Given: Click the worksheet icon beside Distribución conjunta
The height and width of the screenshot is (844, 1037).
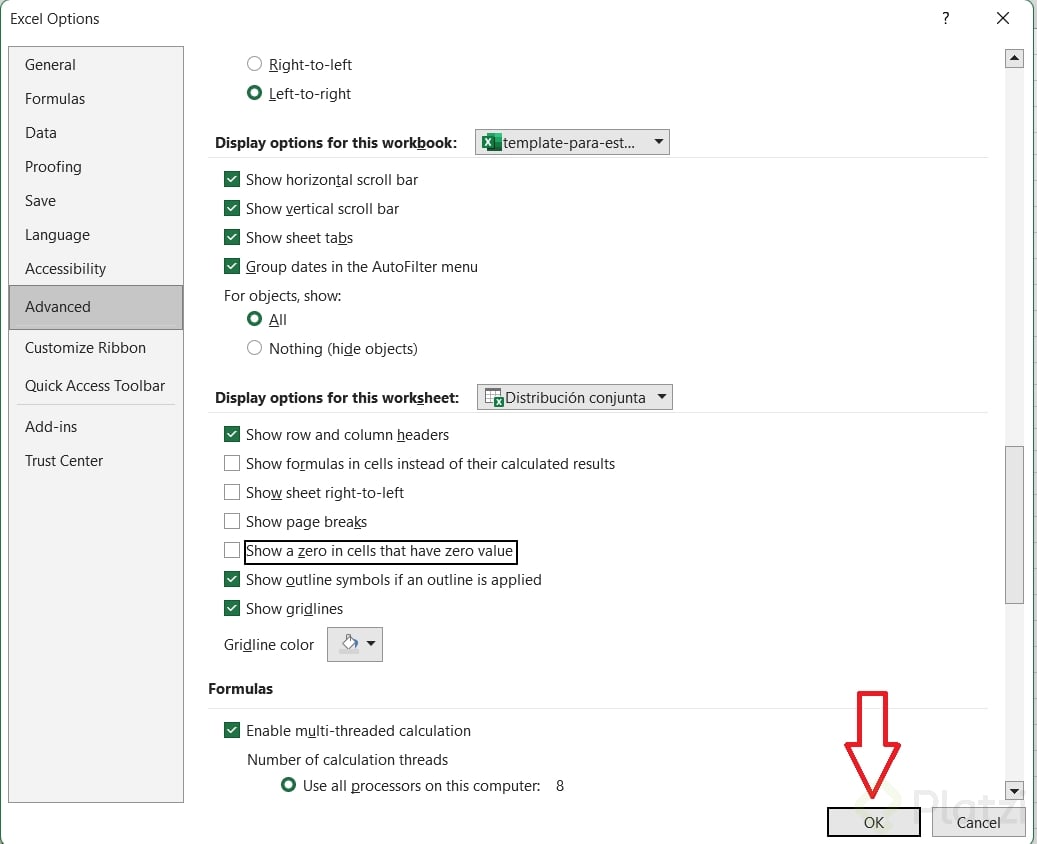Looking at the screenshot, I should 493,397.
